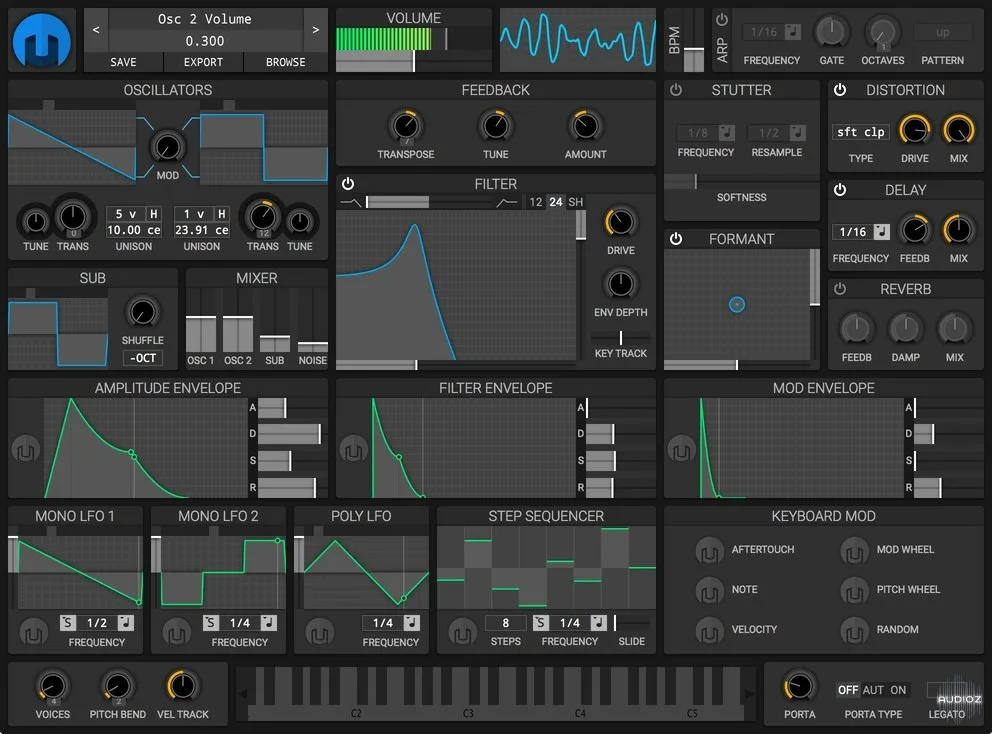Toggle Mono LFO 1 sync S button

coord(68,623)
